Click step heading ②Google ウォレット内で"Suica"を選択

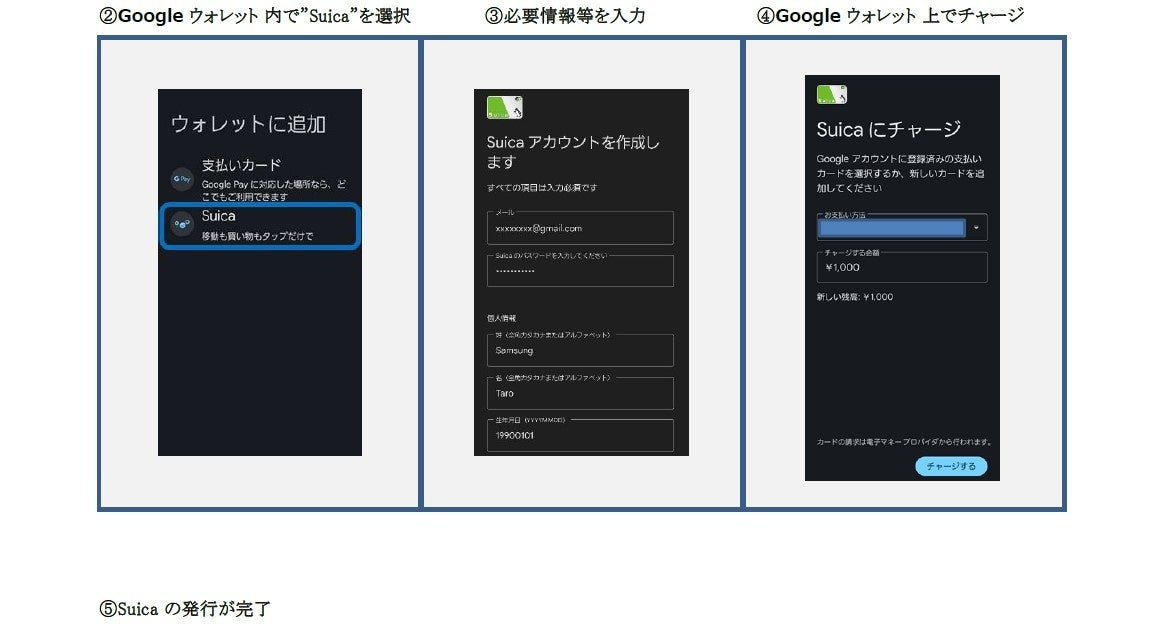click(255, 16)
